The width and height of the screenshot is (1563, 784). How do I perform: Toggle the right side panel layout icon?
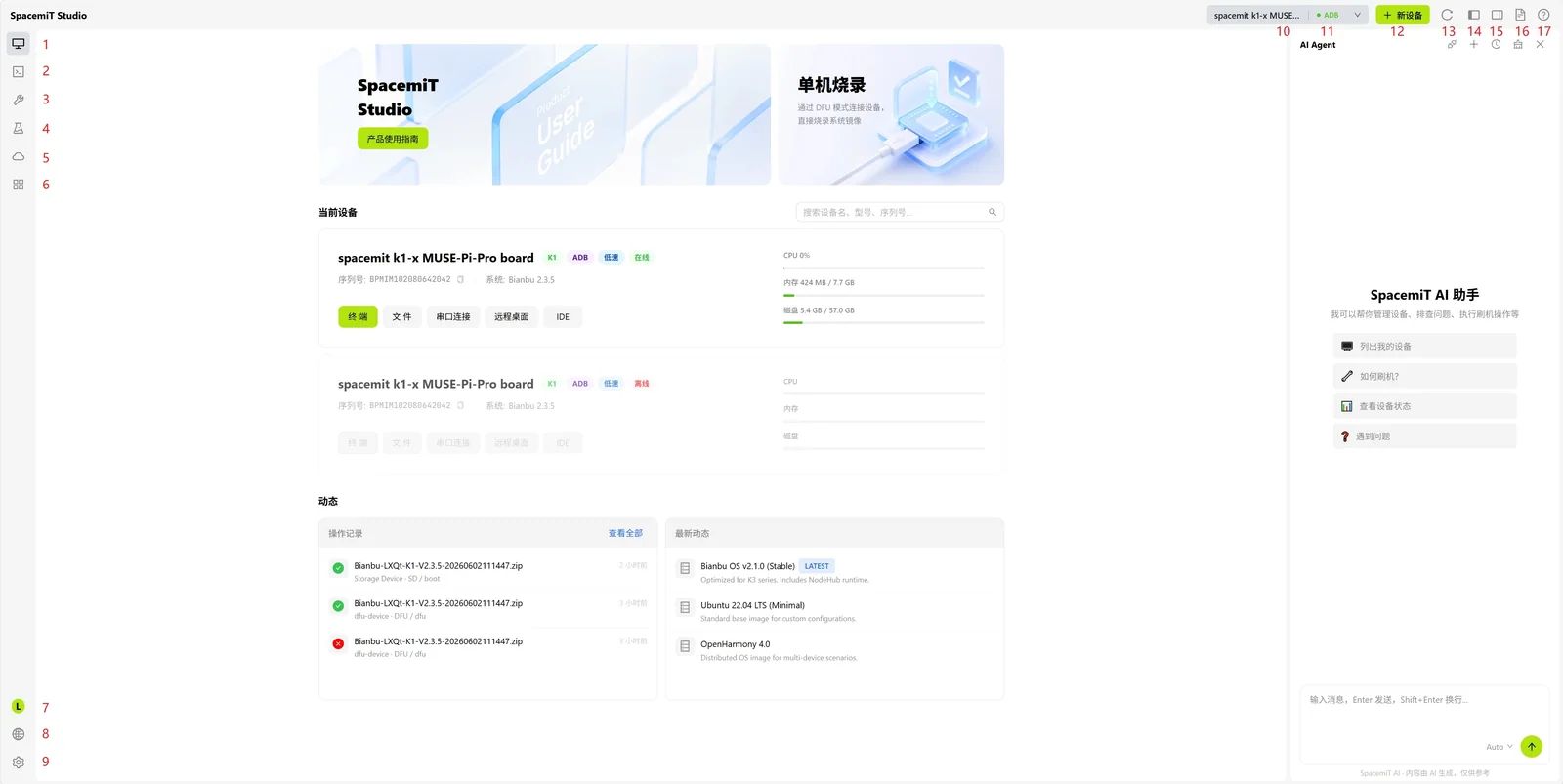tap(1497, 15)
